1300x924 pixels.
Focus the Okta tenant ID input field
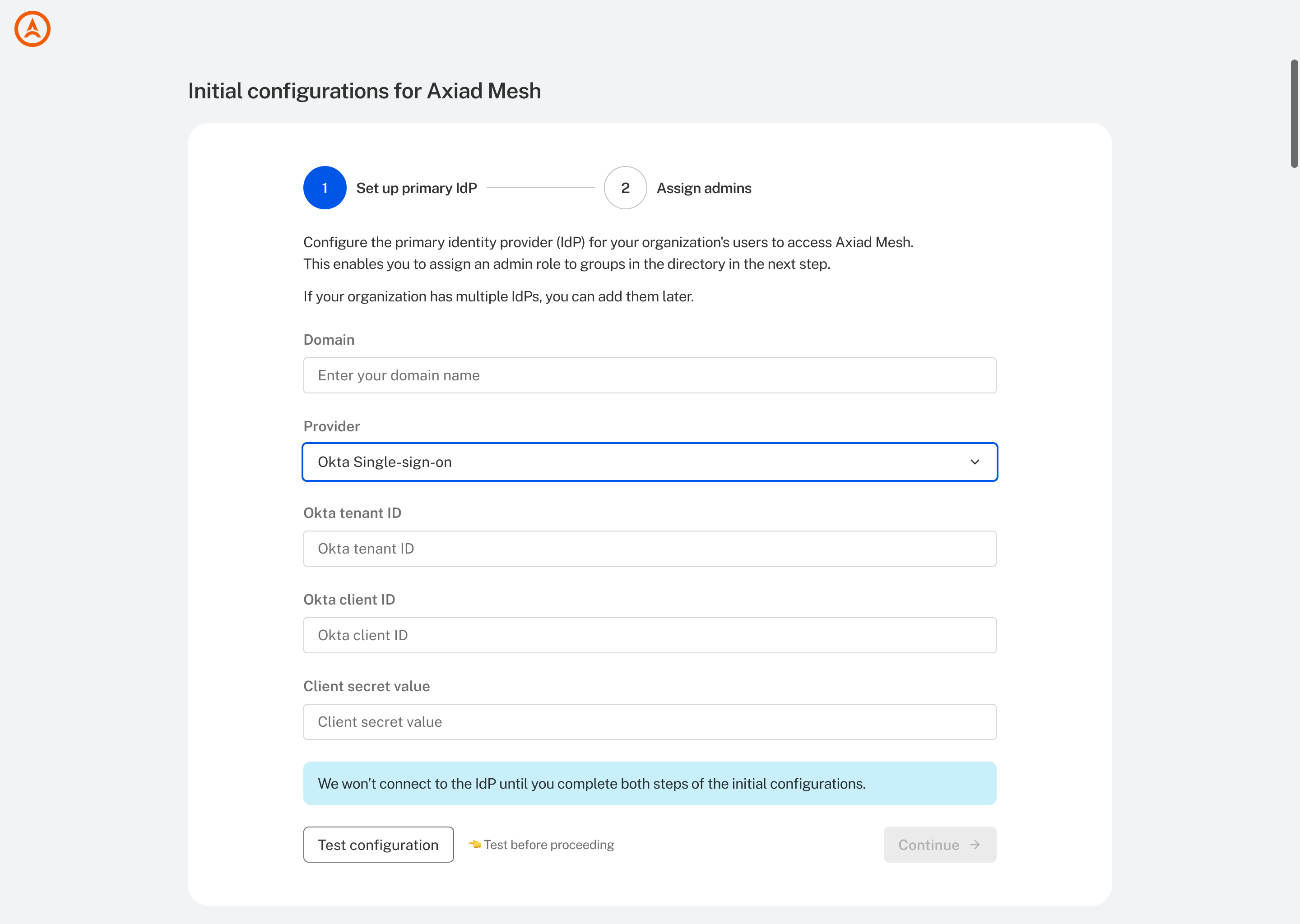tap(650, 549)
